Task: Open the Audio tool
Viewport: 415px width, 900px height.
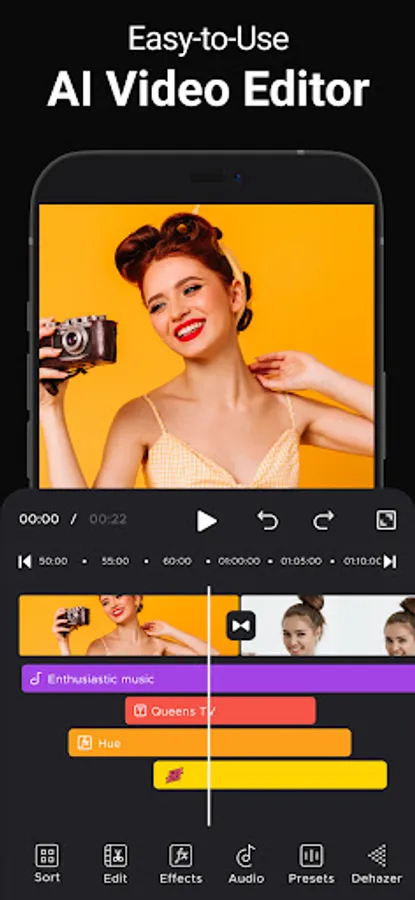Action: pos(246,863)
